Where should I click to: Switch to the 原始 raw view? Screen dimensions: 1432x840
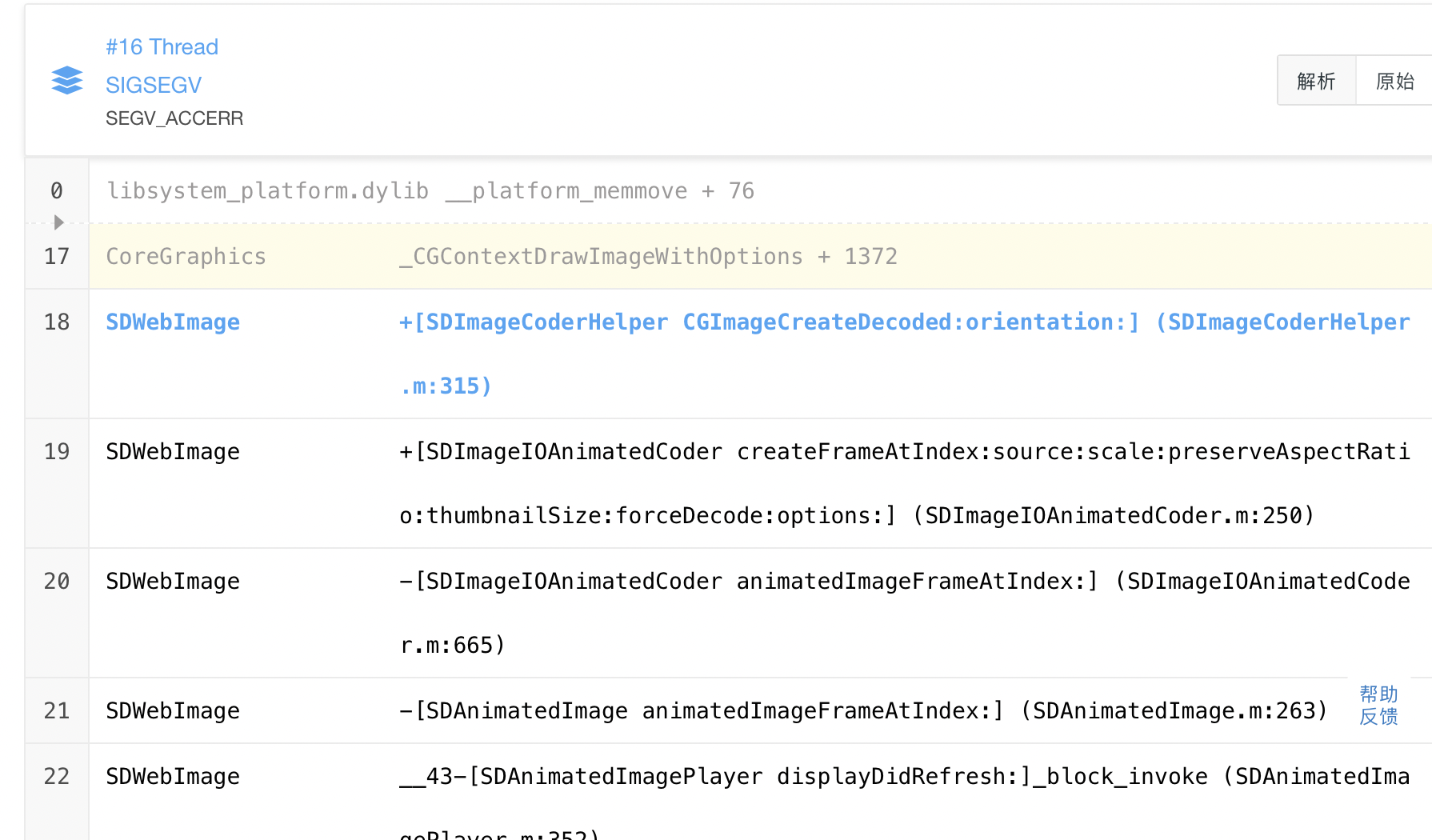pyautogui.click(x=1394, y=80)
